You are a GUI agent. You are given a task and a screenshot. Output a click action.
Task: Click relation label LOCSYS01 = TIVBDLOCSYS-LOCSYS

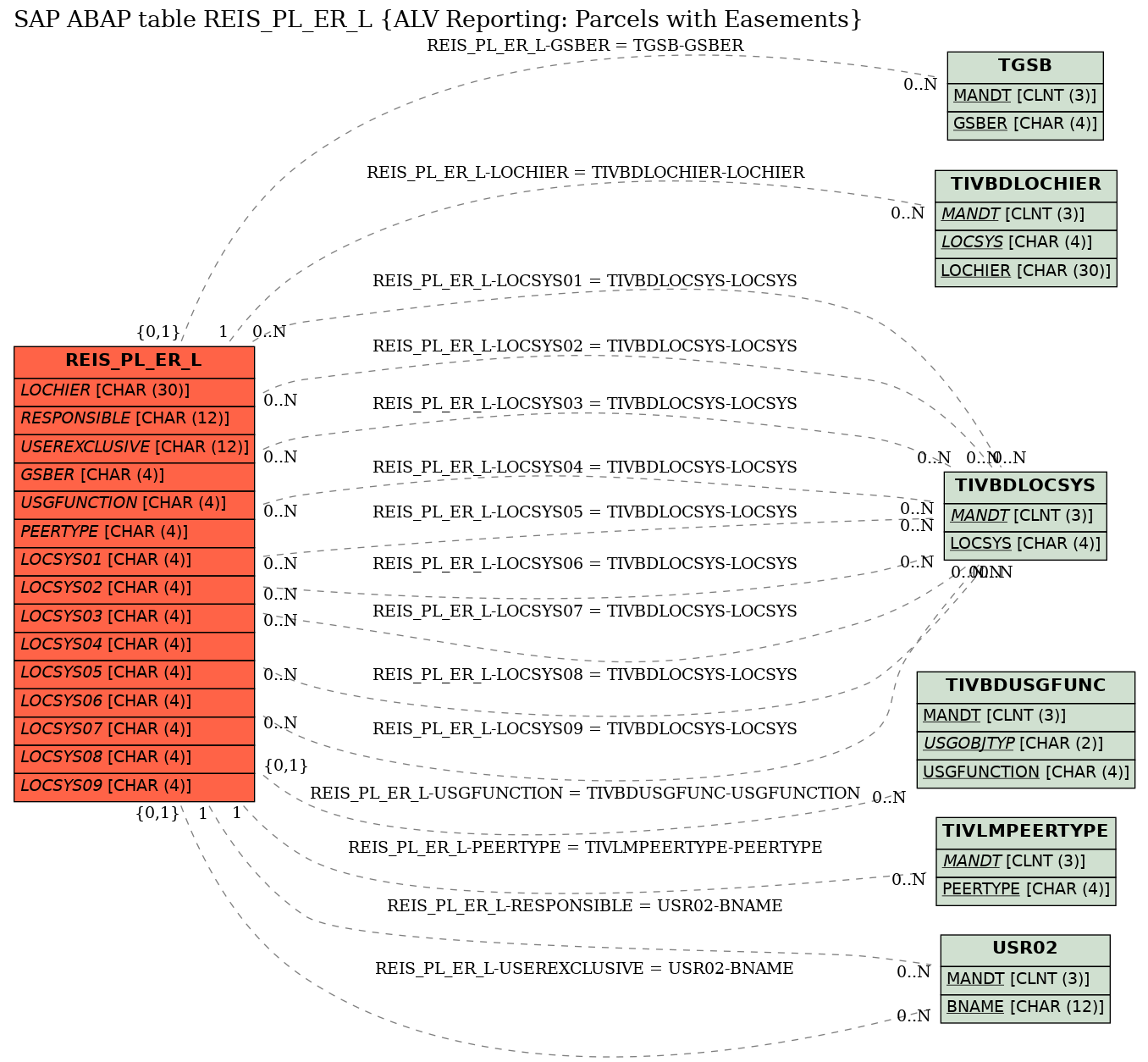point(585,281)
